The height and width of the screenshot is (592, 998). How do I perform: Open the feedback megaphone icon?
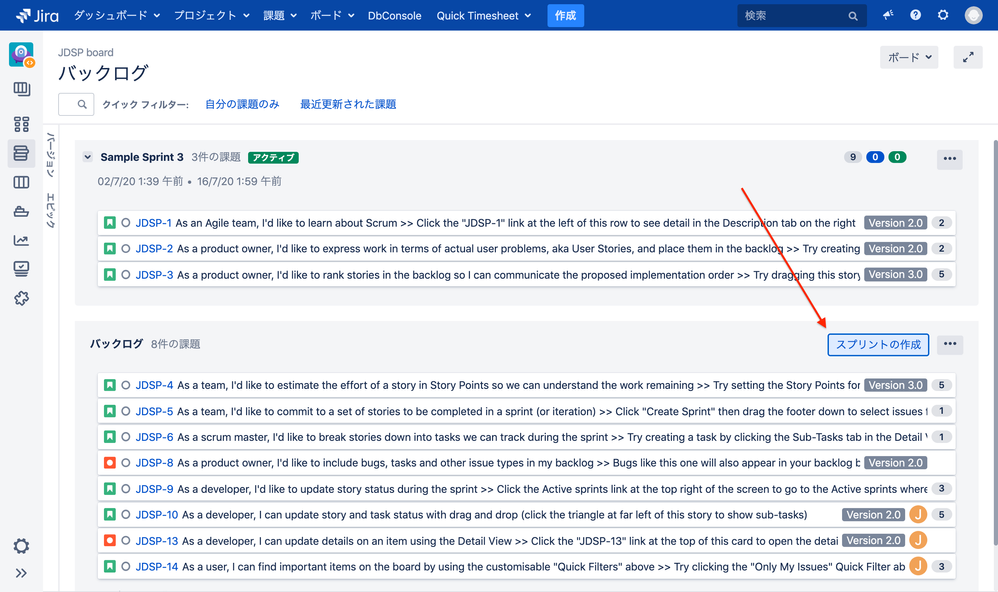point(888,15)
